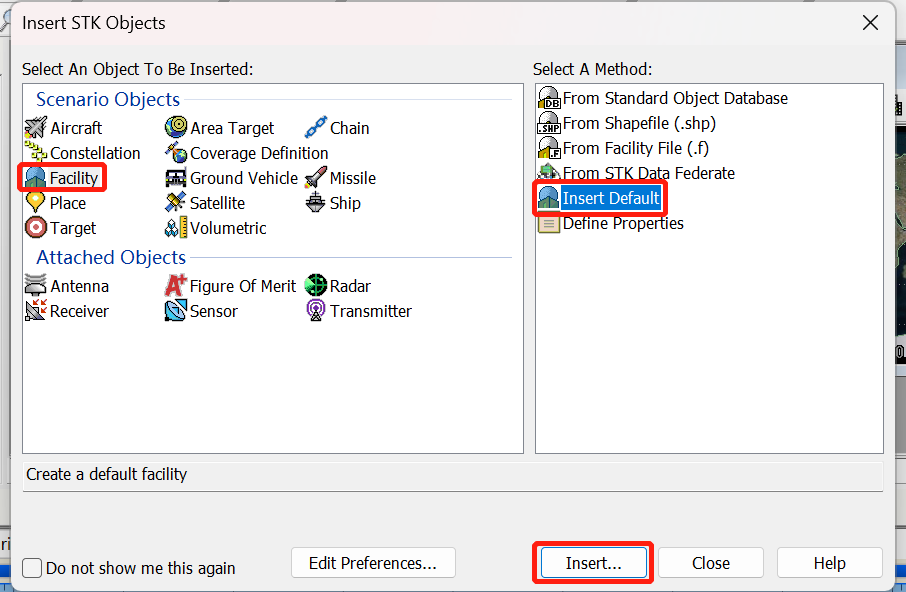Image resolution: width=906 pixels, height=592 pixels.
Task: Click the Radar attached object icon
Action: point(316,286)
